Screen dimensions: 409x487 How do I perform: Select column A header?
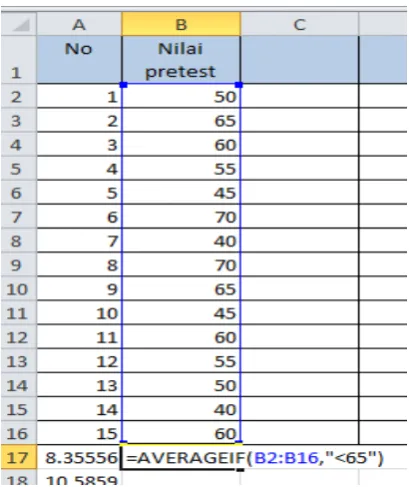[79, 24]
